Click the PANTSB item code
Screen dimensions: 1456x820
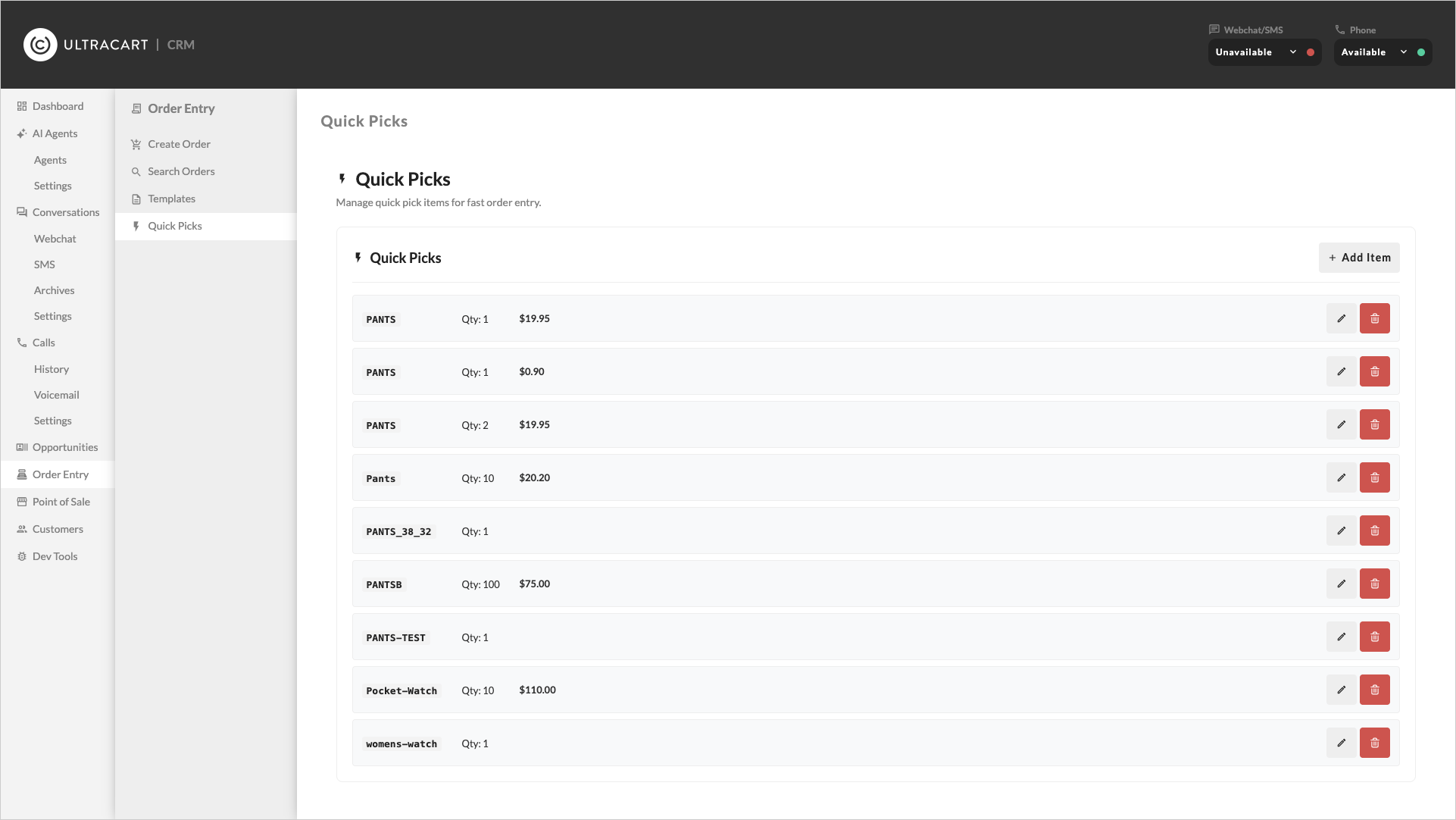pos(384,584)
